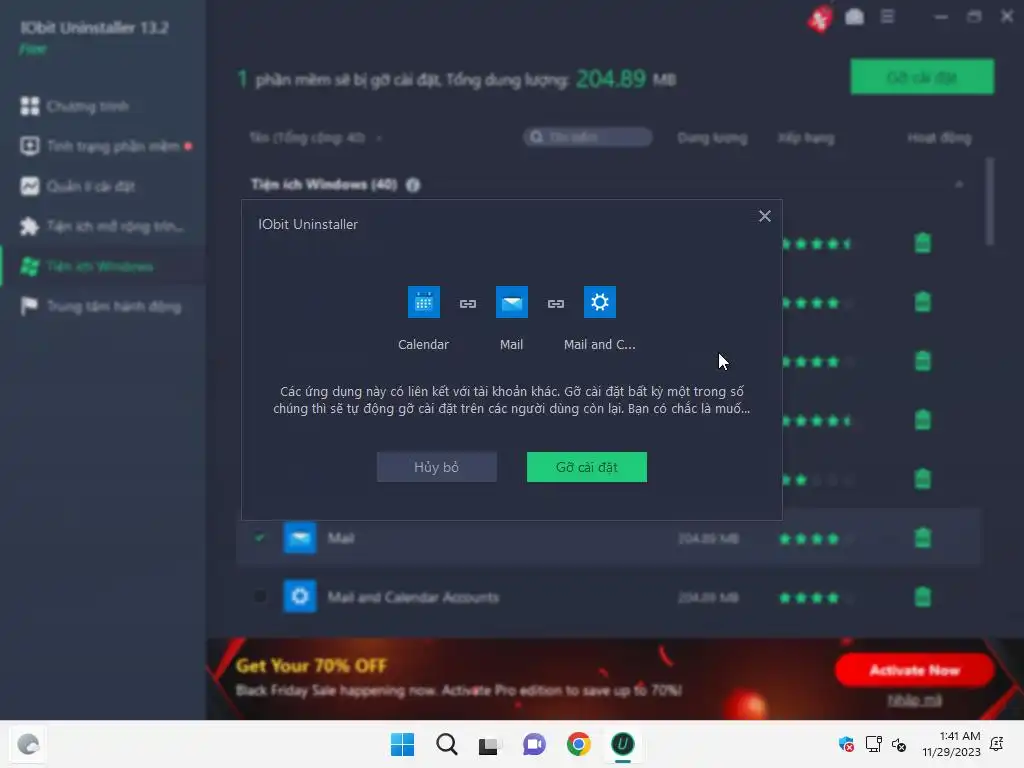Click the puzzle-piece extensions icon
The width and height of the screenshot is (1024, 768).
29,227
